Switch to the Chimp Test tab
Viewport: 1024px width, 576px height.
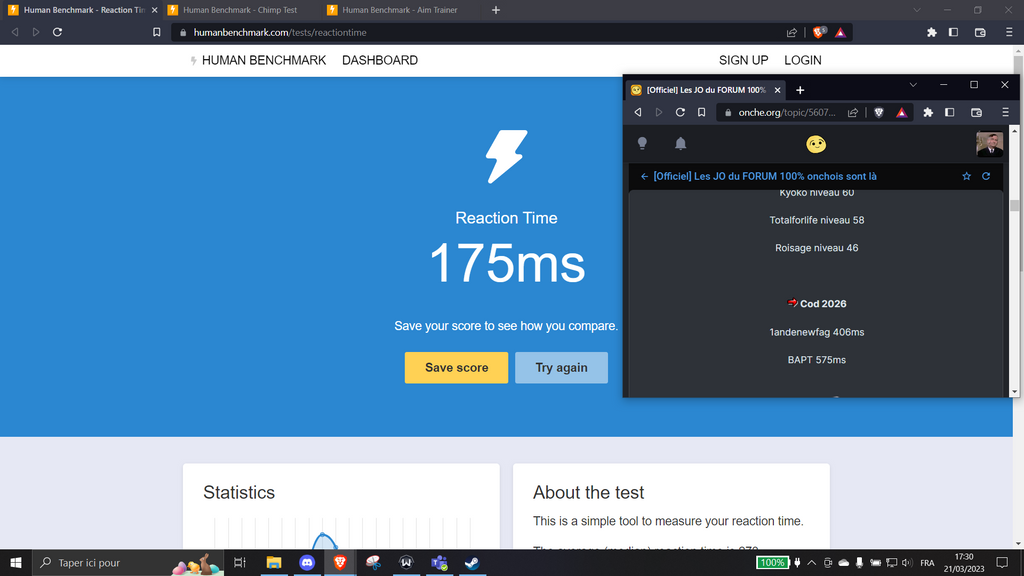point(240,10)
